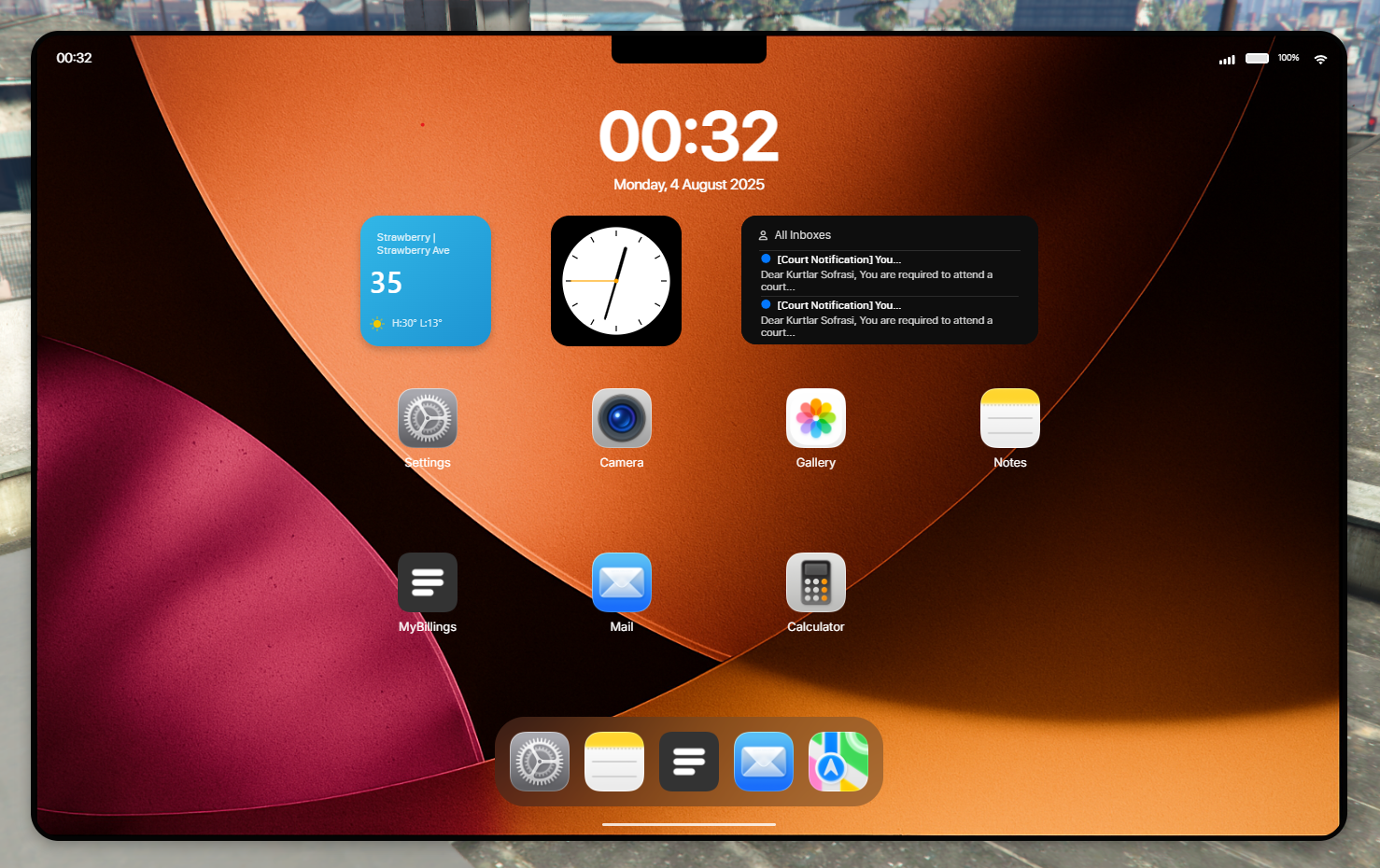Tap the home indicator bar at bottom
Viewport: 1380px width, 868px height.
coord(689,824)
